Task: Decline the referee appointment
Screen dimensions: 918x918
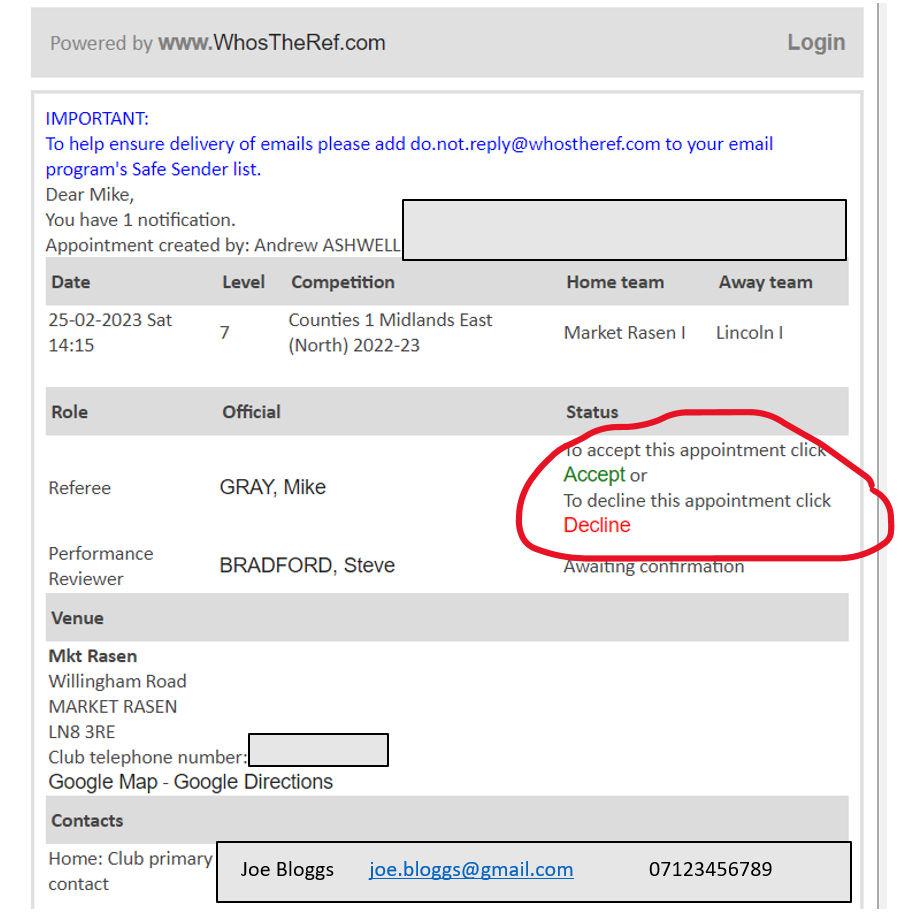Action: point(597,525)
